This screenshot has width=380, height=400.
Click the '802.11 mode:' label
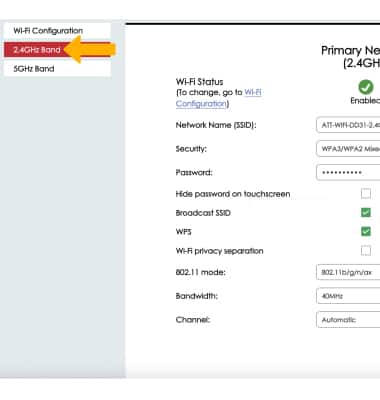point(201,272)
